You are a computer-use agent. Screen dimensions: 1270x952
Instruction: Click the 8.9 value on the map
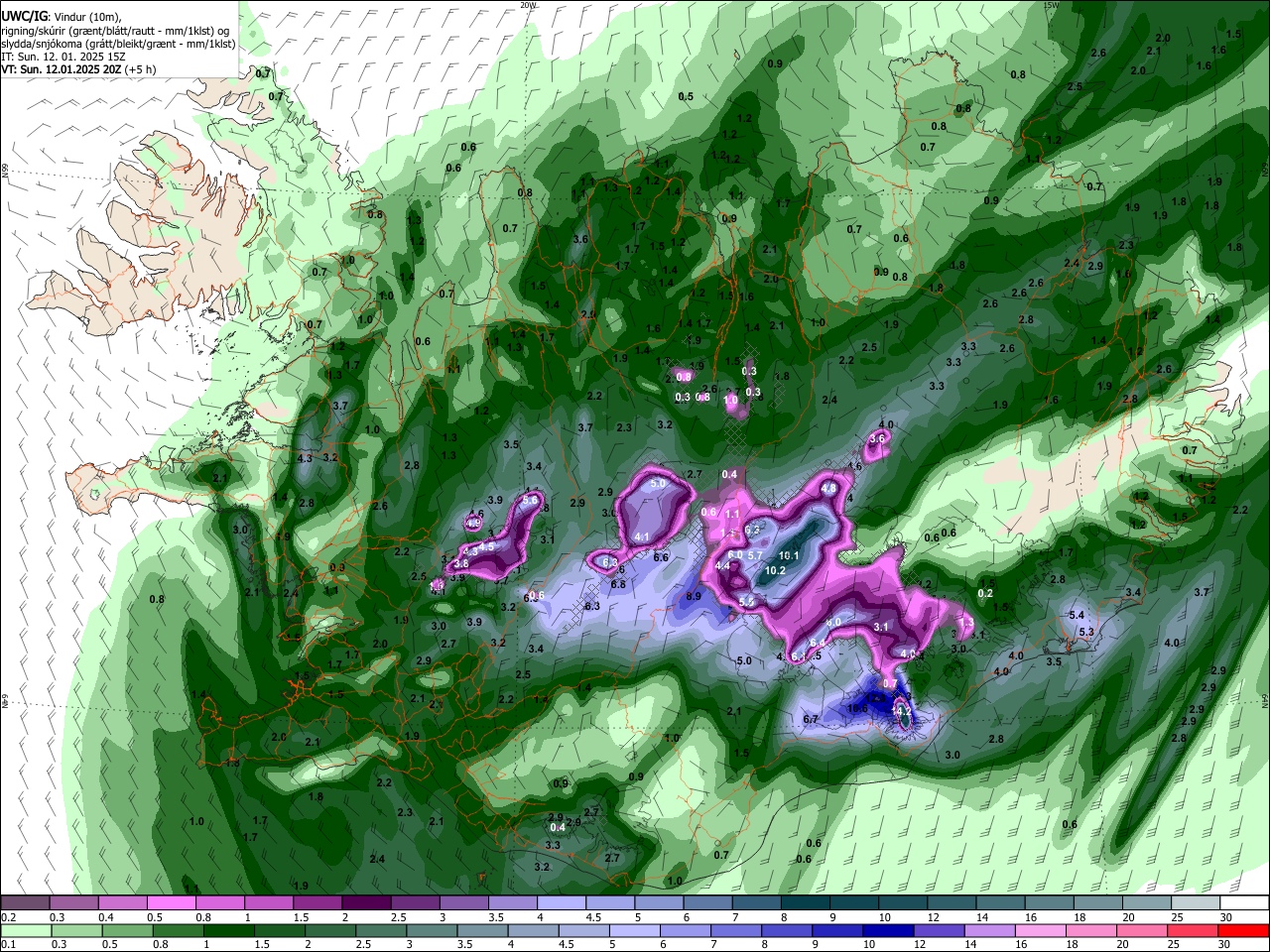pyautogui.click(x=694, y=596)
